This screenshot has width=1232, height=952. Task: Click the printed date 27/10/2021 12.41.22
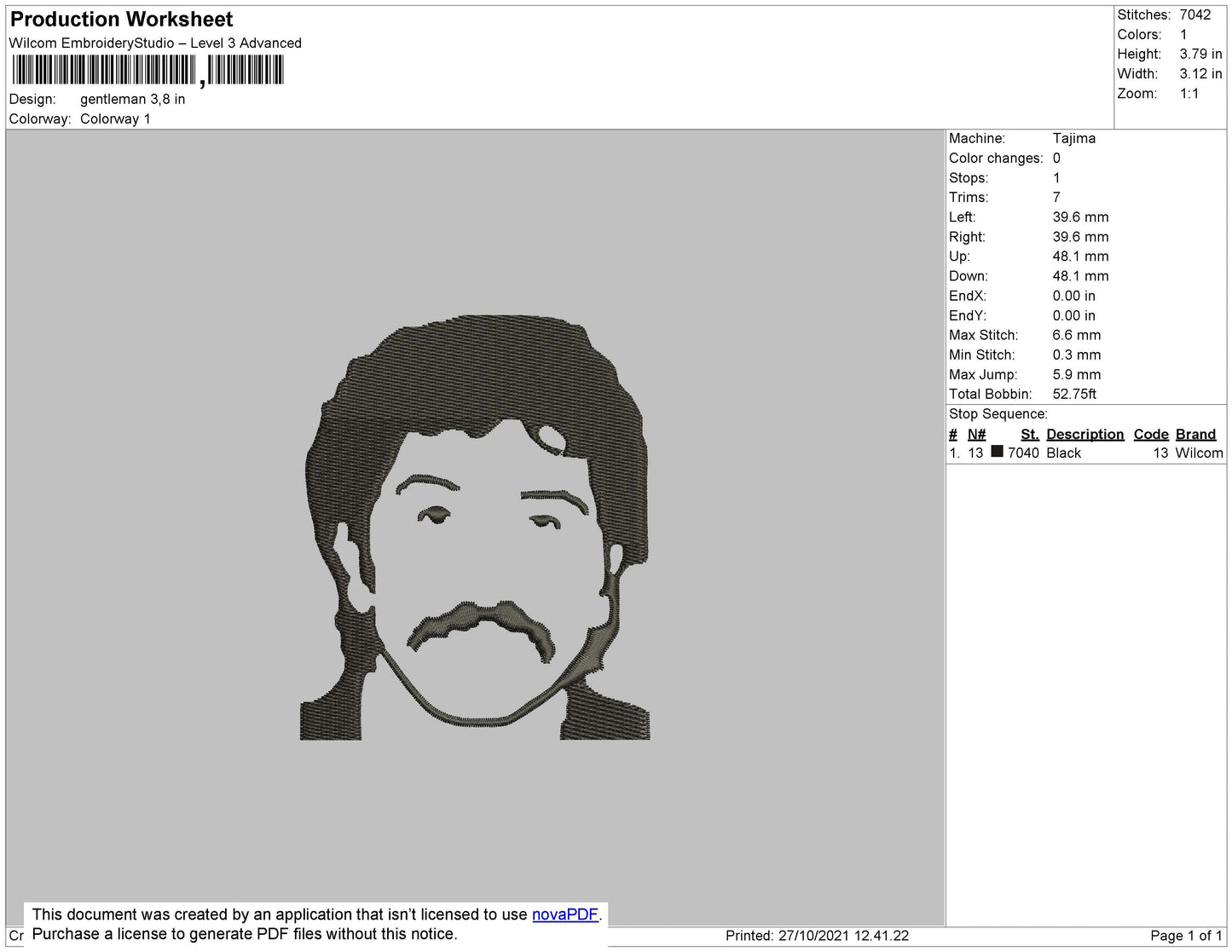click(843, 935)
